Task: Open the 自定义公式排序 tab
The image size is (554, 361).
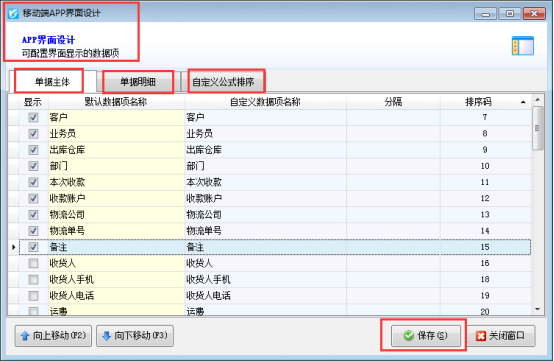Action: pyautogui.click(x=223, y=82)
